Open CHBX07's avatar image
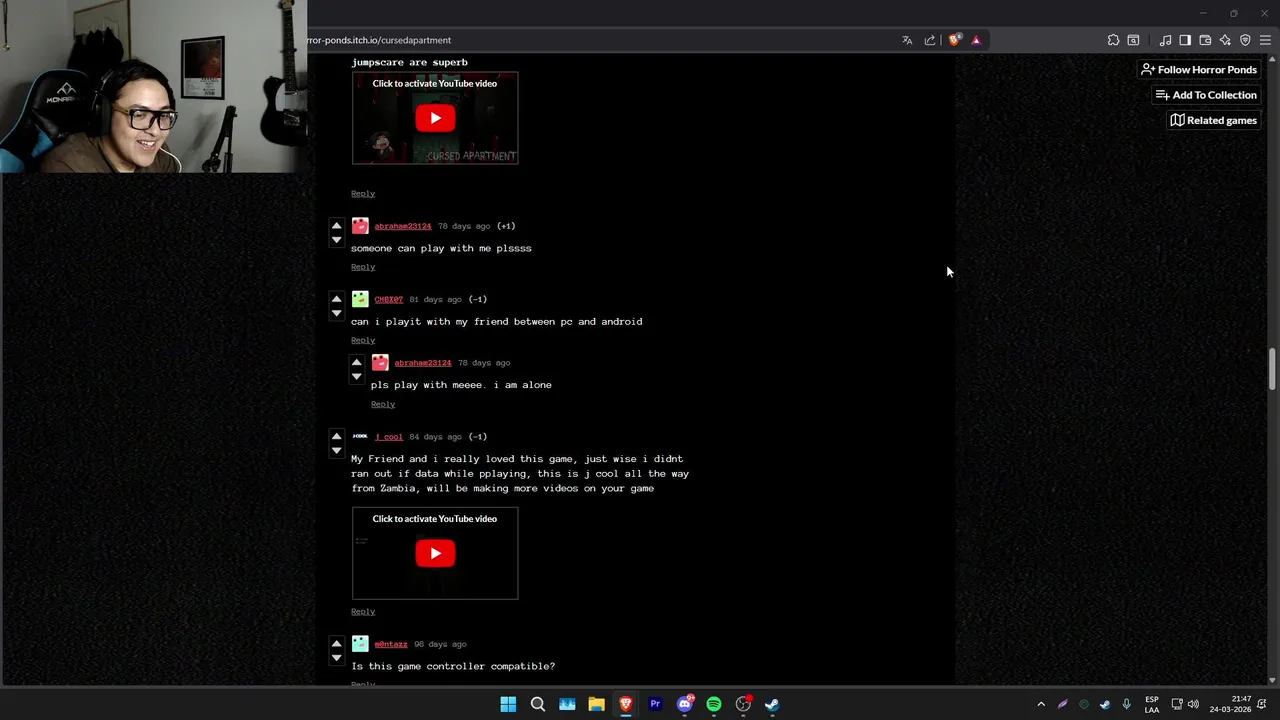Viewport: 1280px width, 720px height. tap(360, 299)
